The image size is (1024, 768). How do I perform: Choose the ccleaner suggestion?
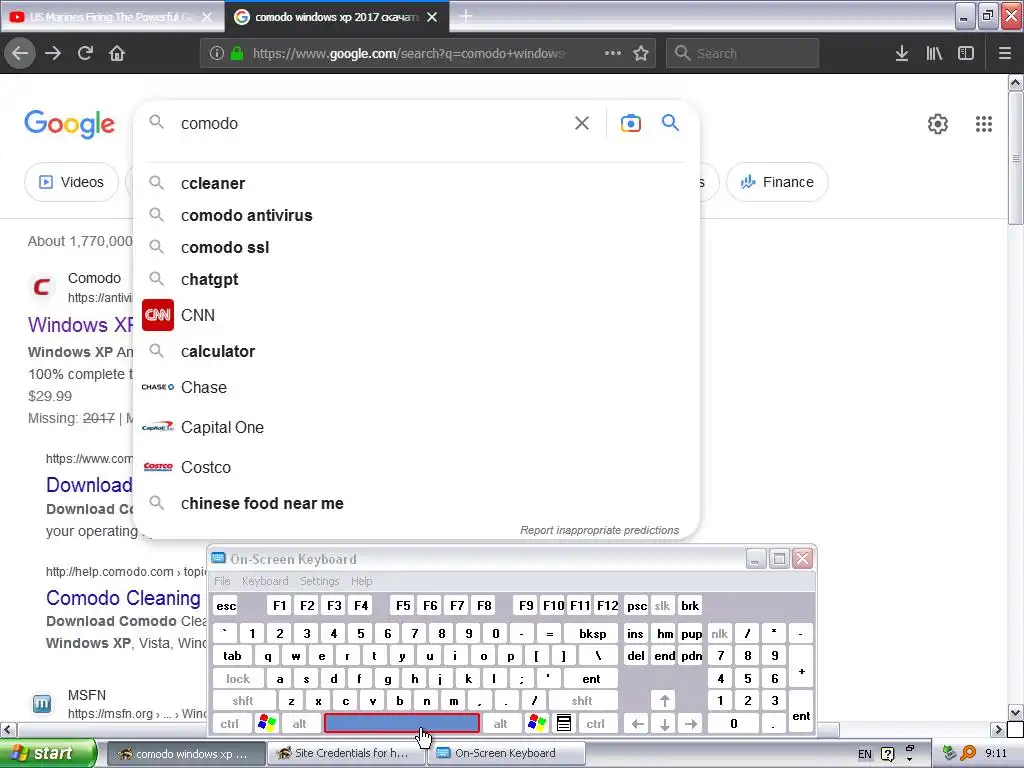pos(416,183)
